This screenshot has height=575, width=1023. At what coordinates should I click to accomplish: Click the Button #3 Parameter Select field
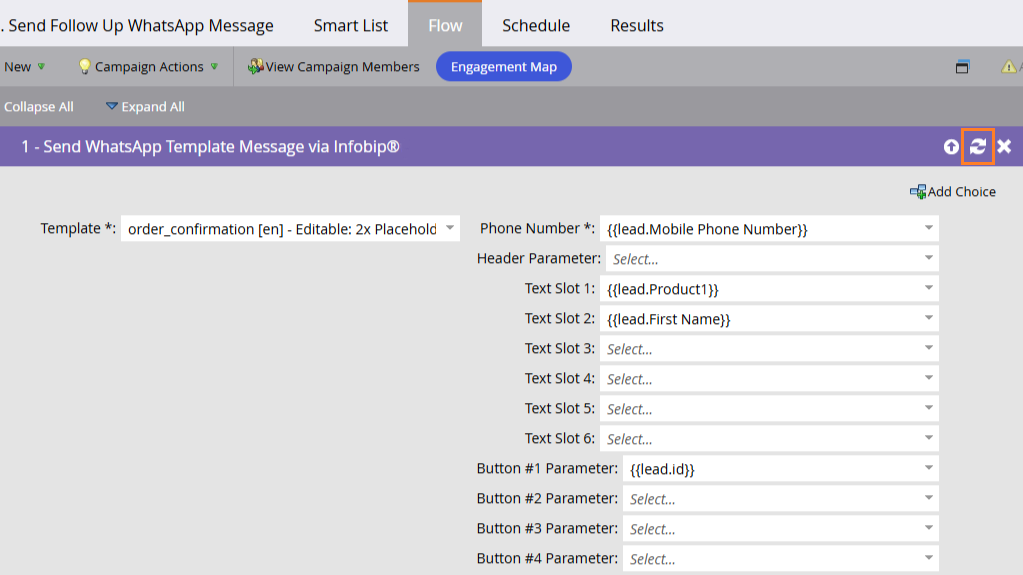[781, 529]
